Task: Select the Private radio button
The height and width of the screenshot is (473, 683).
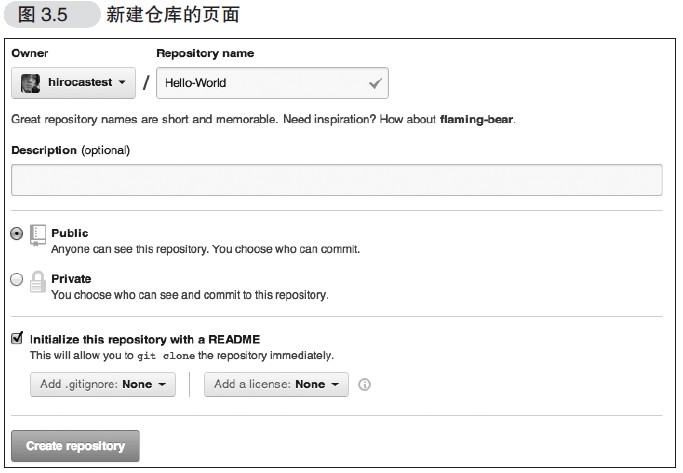Action: pyautogui.click(x=16, y=280)
